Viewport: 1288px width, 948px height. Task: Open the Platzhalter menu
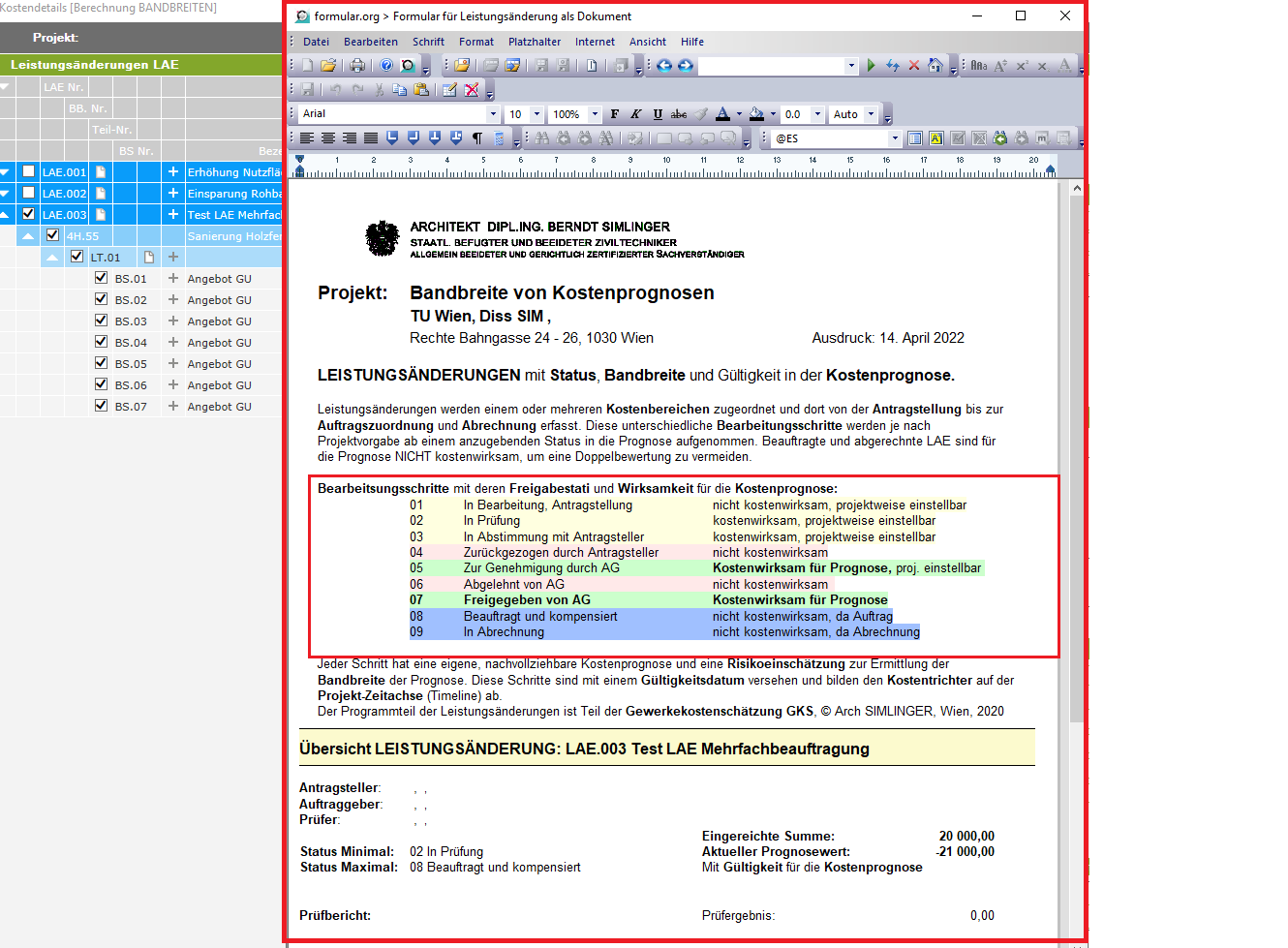coord(534,42)
